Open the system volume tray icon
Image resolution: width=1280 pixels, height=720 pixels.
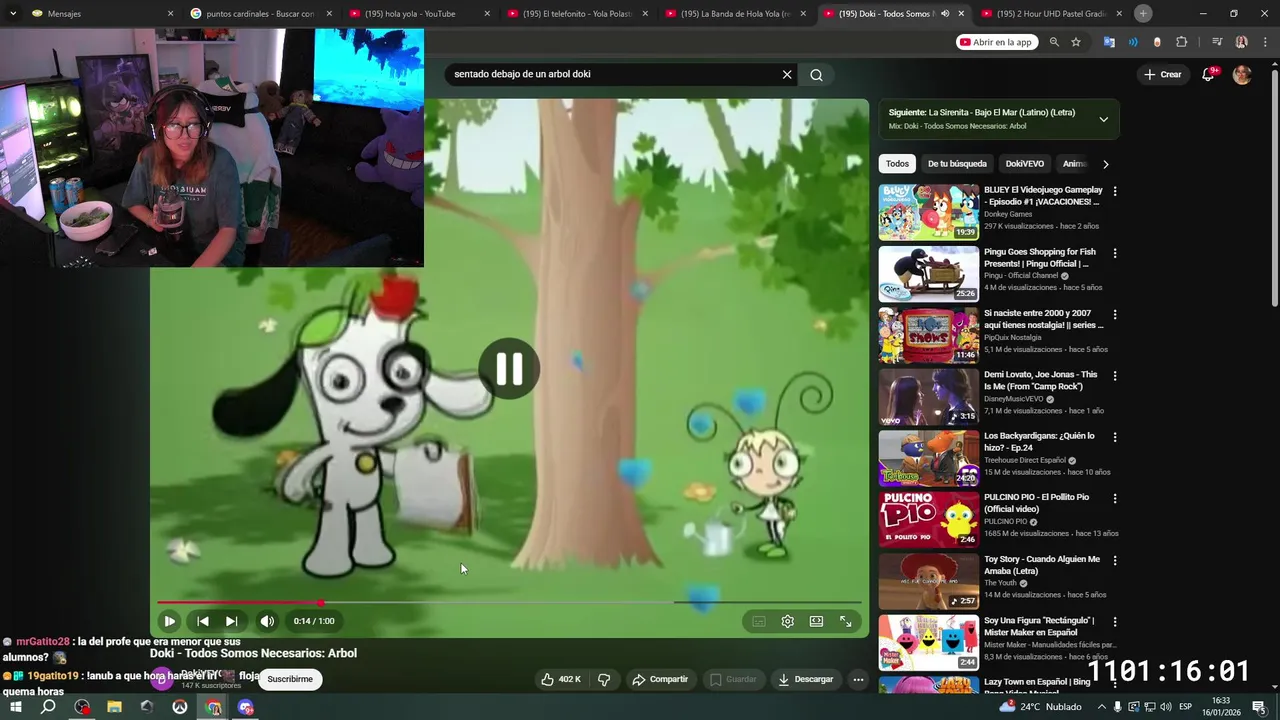point(1166,707)
